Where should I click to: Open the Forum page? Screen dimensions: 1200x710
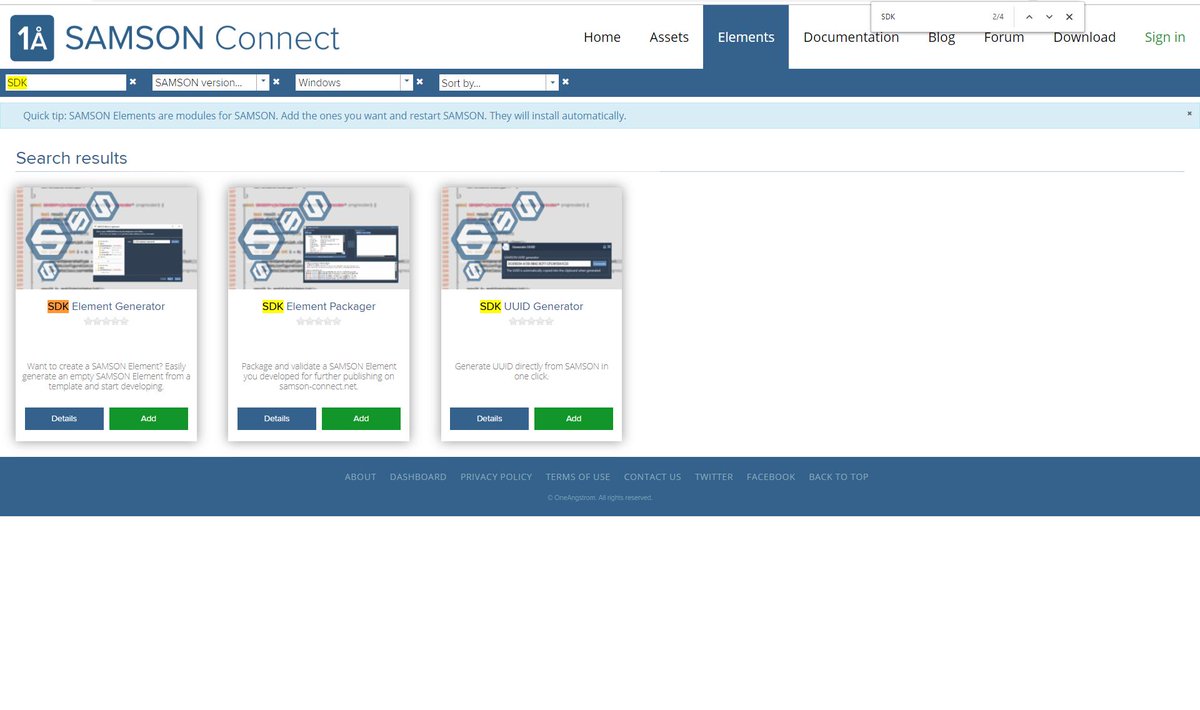click(1004, 37)
